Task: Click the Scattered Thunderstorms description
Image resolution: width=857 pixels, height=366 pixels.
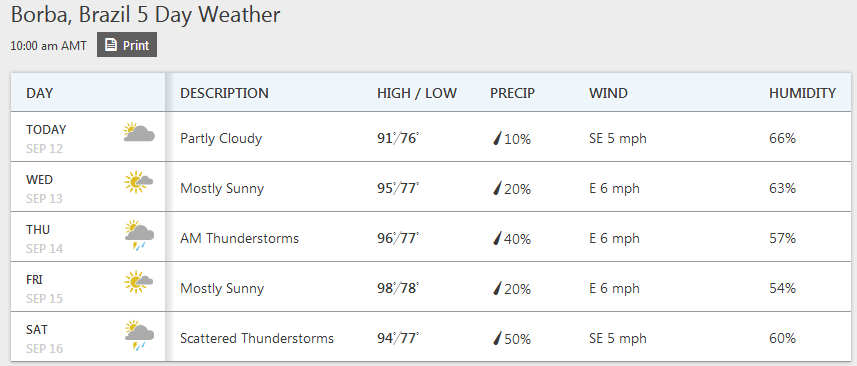Action: 257,339
